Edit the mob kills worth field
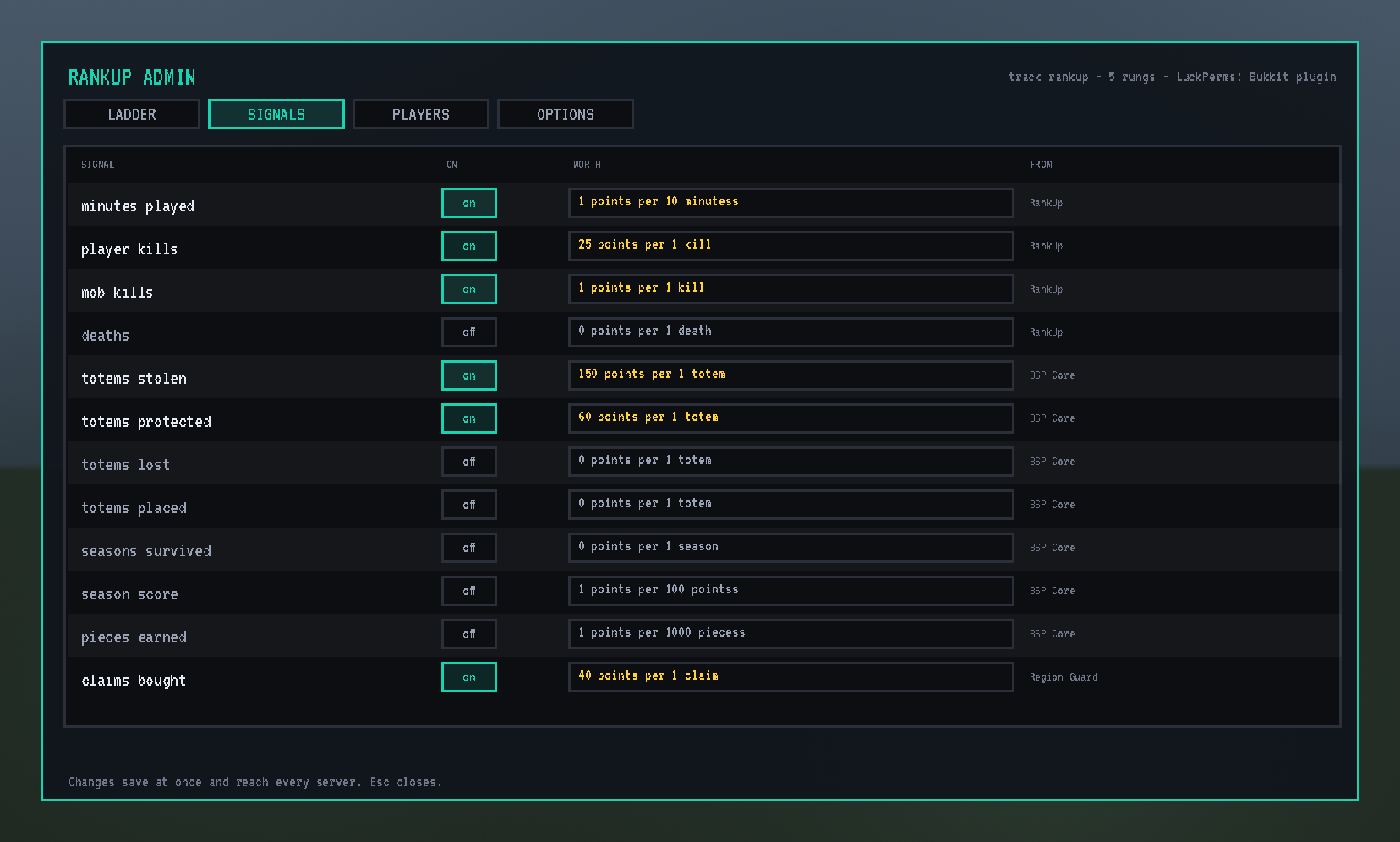This screenshot has height=842, width=1400. pos(791,289)
